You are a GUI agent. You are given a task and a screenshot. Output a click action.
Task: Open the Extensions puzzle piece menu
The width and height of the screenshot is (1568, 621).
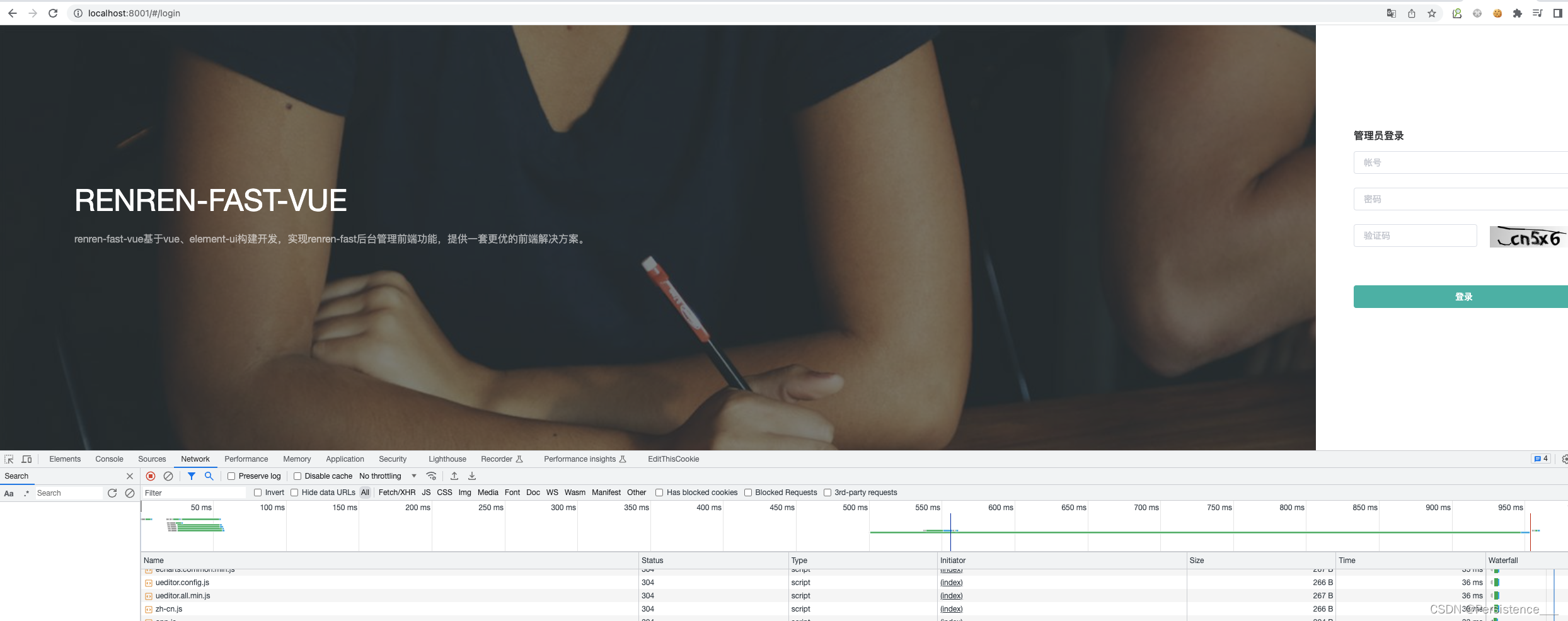point(1518,13)
